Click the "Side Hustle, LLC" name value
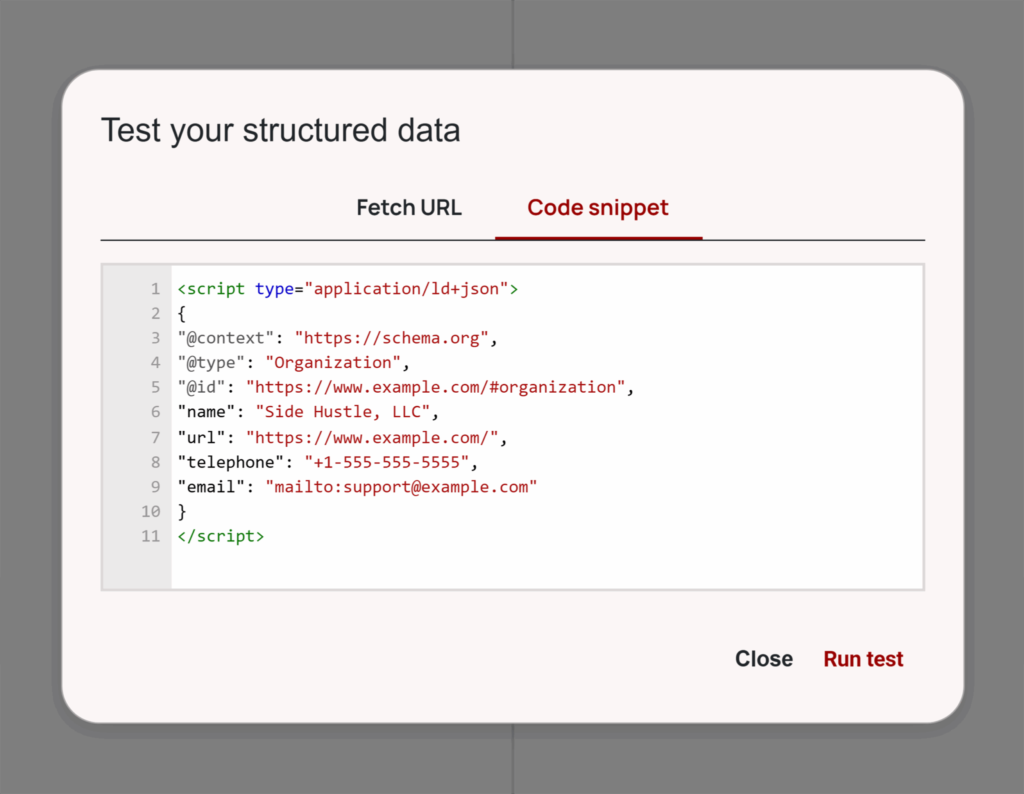This screenshot has height=794, width=1024. coord(345,412)
